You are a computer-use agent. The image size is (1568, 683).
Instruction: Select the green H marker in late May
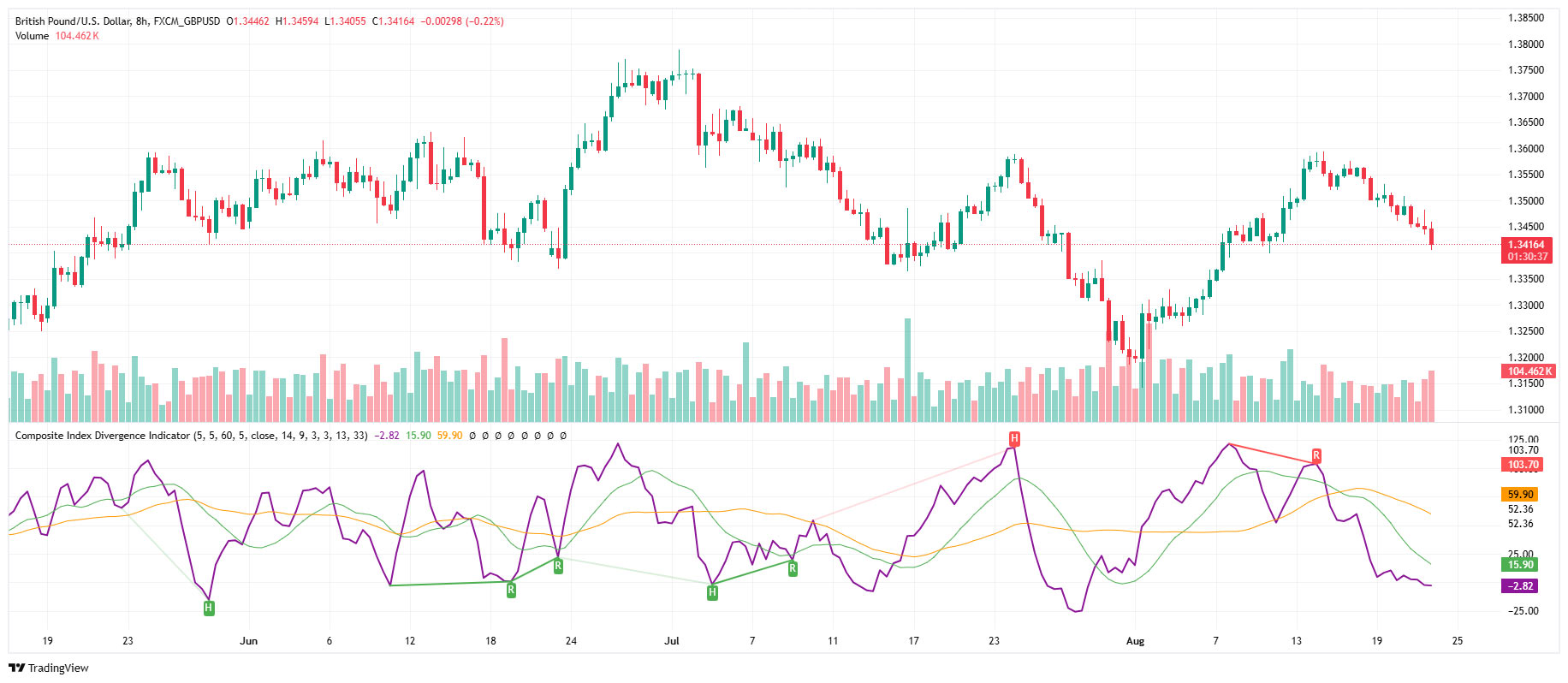209,608
